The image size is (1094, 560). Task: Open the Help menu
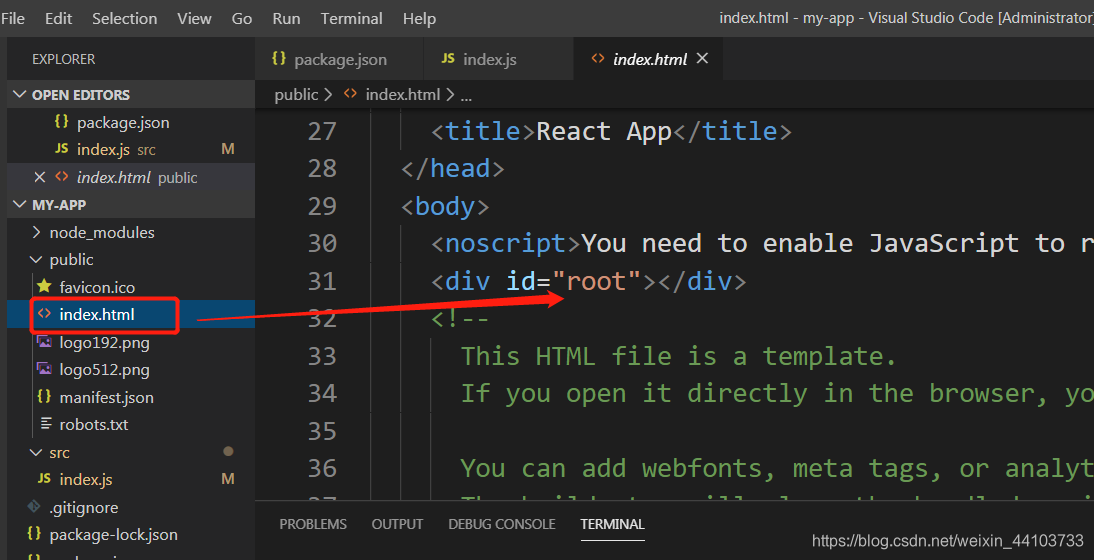419,19
